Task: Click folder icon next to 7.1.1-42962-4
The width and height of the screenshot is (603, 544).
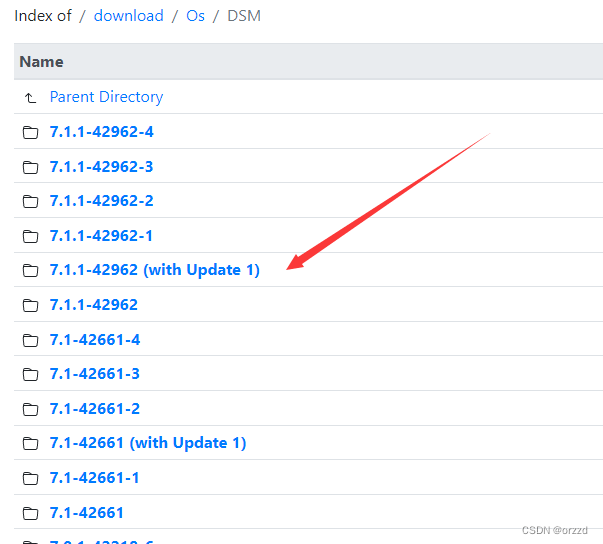Action: [30, 133]
